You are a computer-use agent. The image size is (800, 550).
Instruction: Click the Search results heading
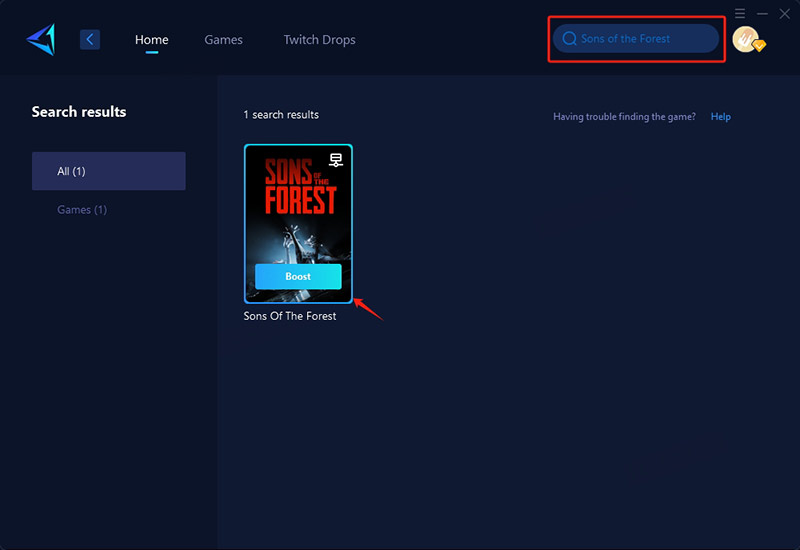pyautogui.click(x=79, y=112)
